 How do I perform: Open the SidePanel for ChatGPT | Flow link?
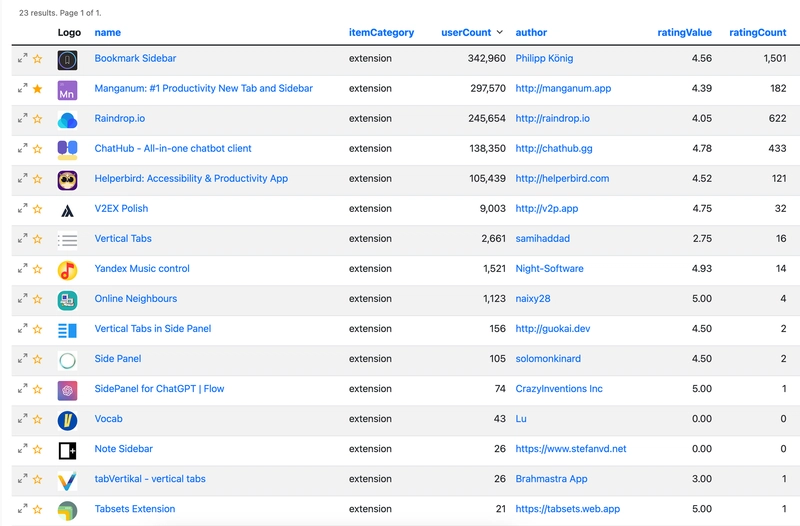coord(159,389)
